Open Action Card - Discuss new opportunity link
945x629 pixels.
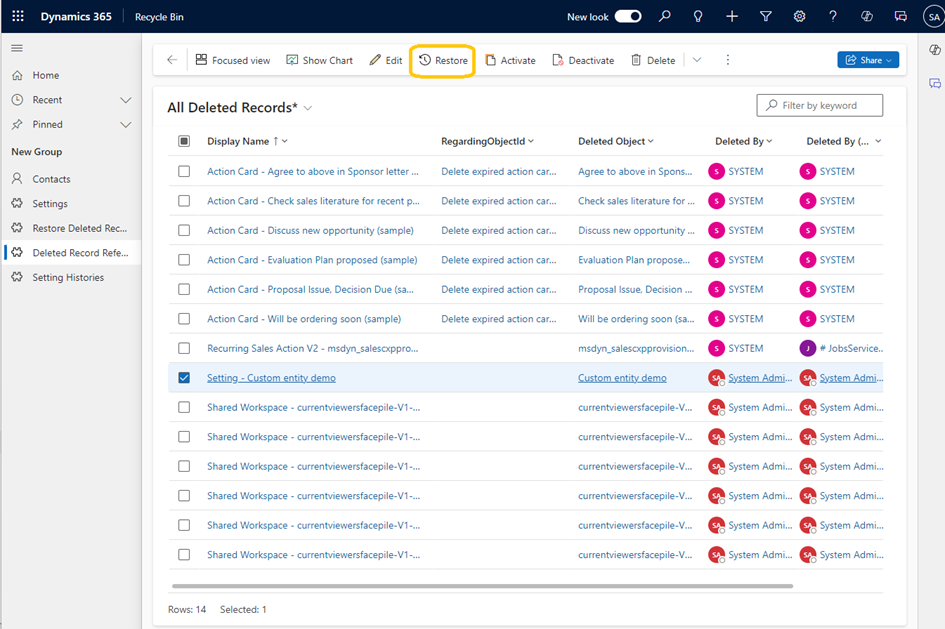click(310, 230)
